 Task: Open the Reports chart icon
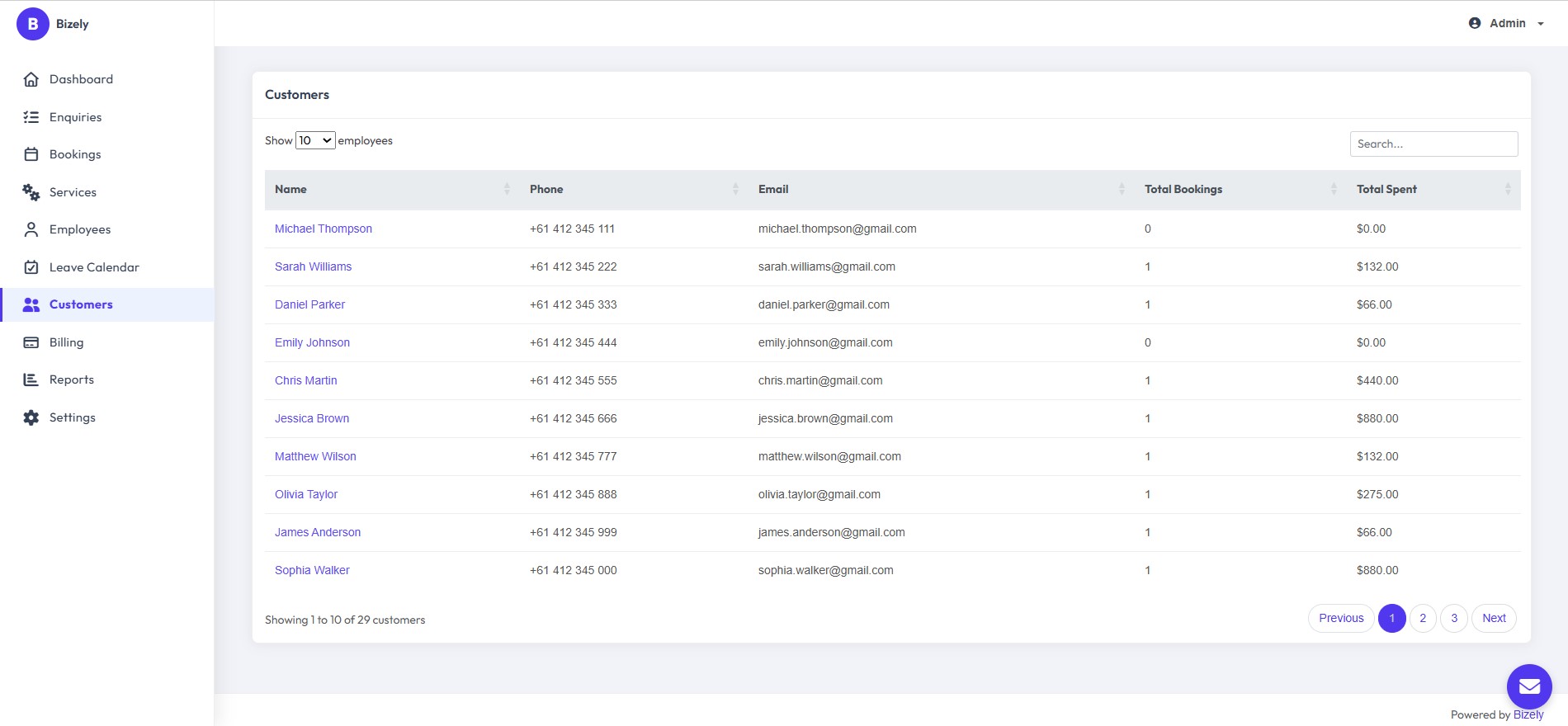31,379
